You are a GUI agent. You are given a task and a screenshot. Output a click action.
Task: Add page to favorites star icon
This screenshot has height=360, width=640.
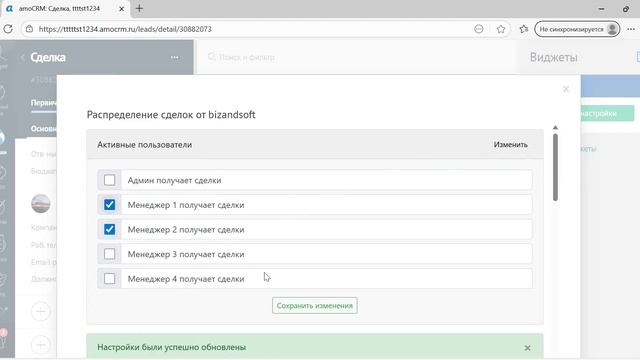[x=501, y=29]
